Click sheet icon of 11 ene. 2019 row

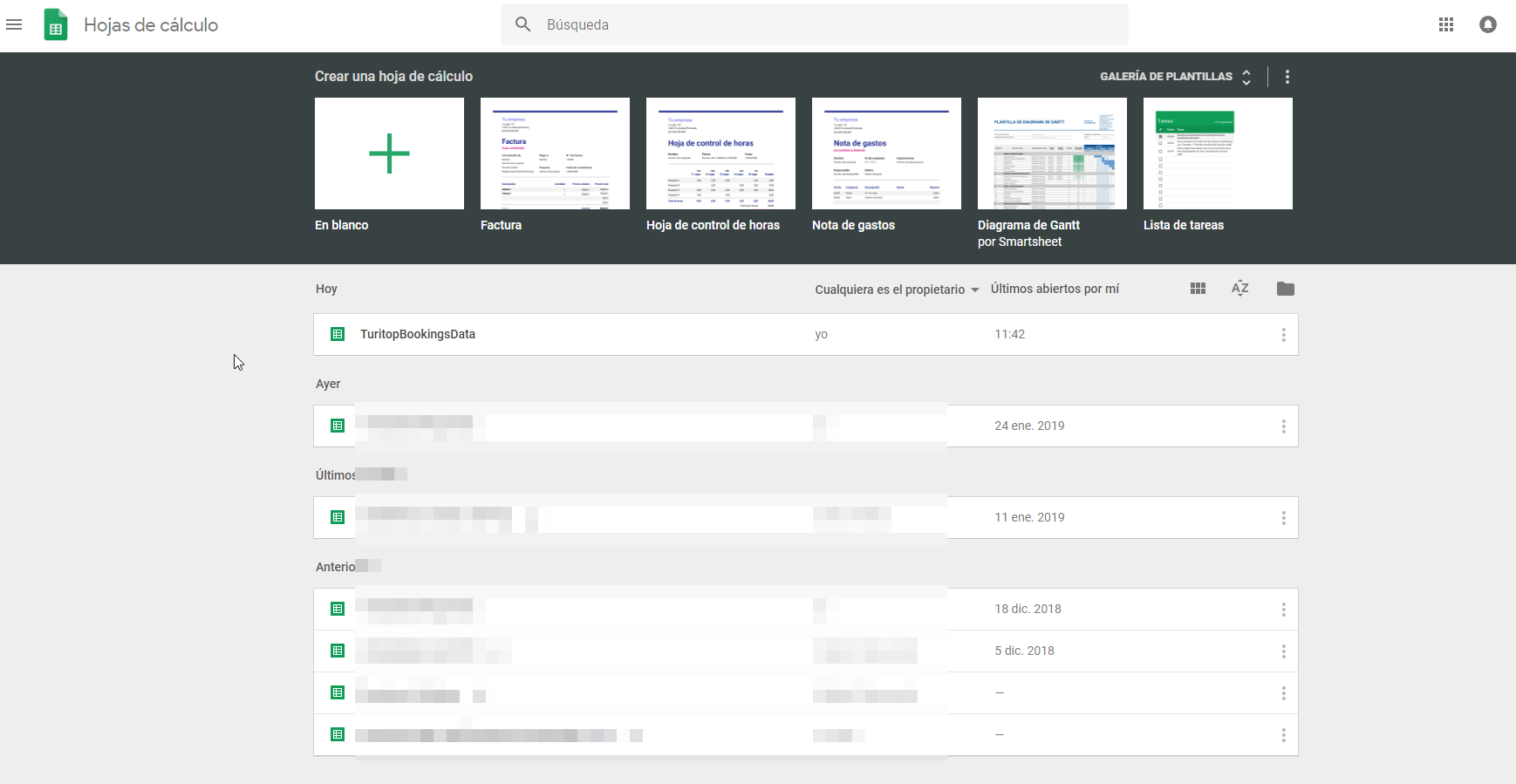point(338,517)
